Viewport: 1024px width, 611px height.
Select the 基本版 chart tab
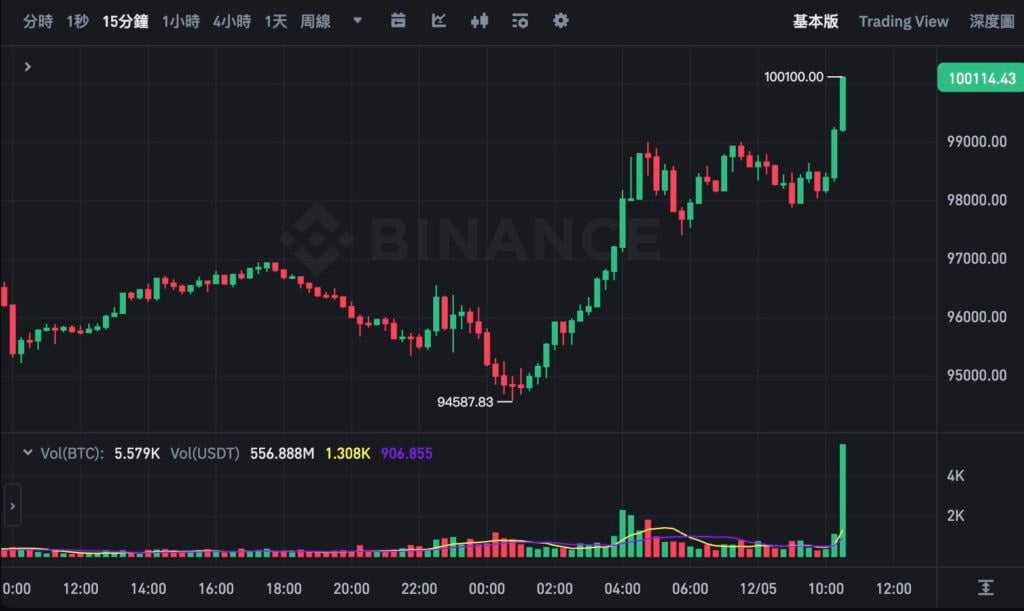(815, 21)
